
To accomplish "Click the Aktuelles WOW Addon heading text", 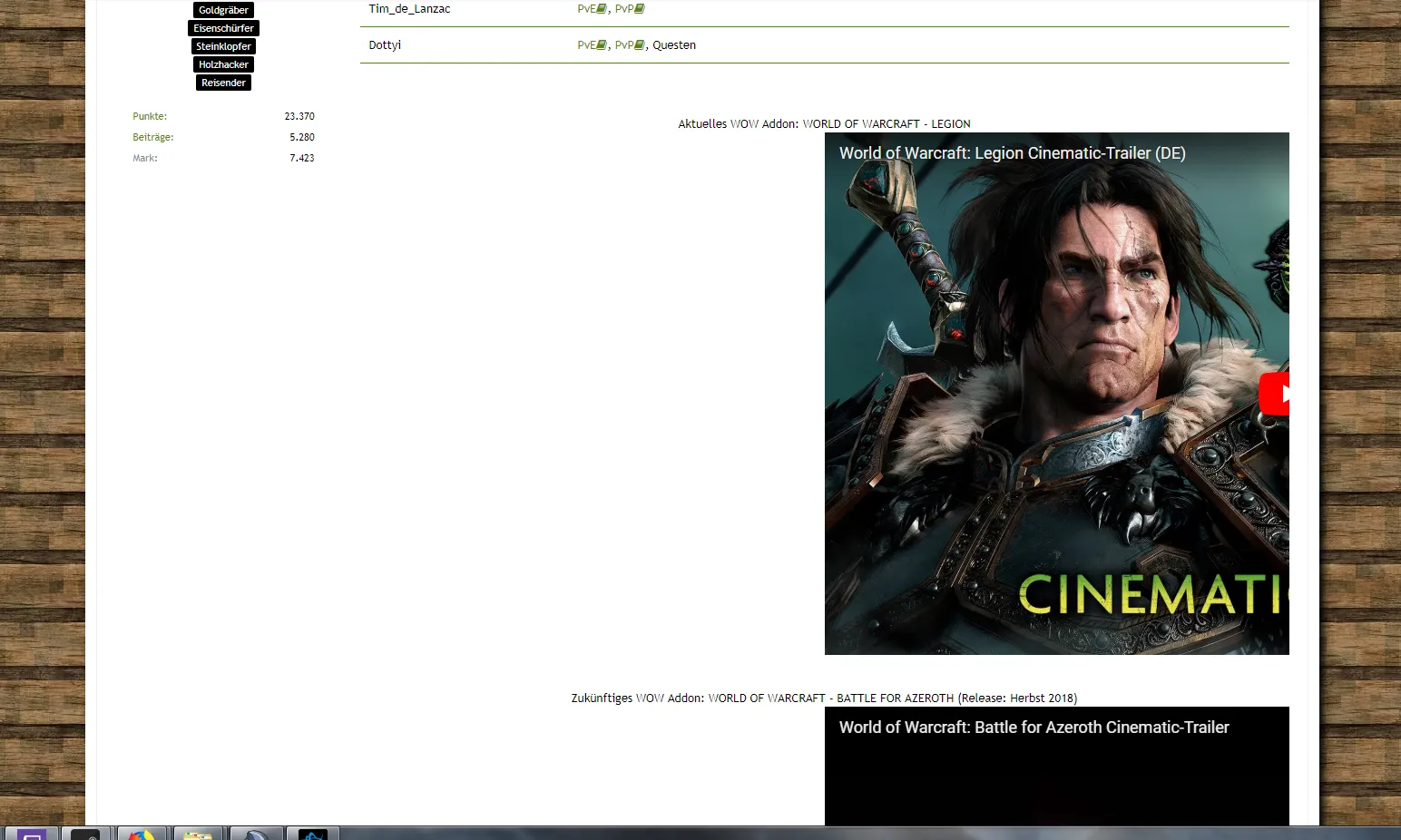I will (x=824, y=124).
